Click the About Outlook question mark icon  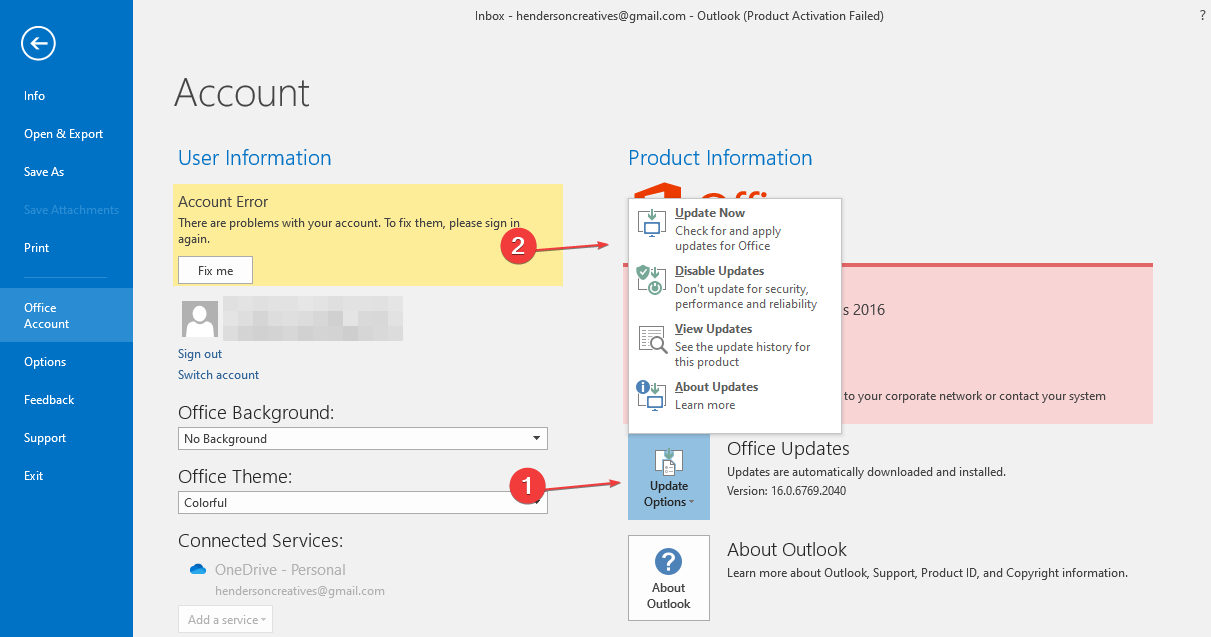(x=668, y=563)
